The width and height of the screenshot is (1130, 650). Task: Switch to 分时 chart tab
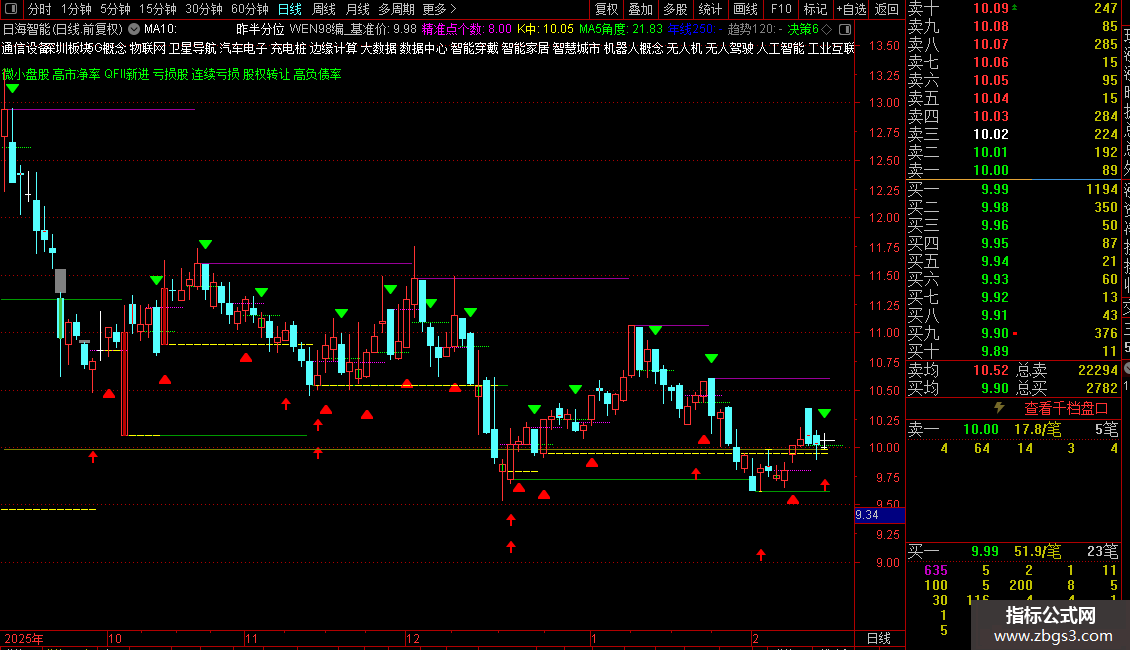tap(40, 9)
